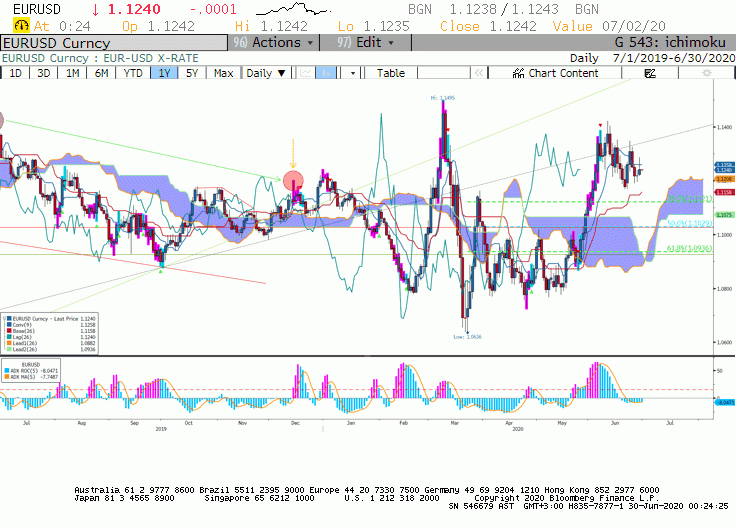Click the EURUSD ticker in the header
This screenshot has width=736, height=529.
37,9
